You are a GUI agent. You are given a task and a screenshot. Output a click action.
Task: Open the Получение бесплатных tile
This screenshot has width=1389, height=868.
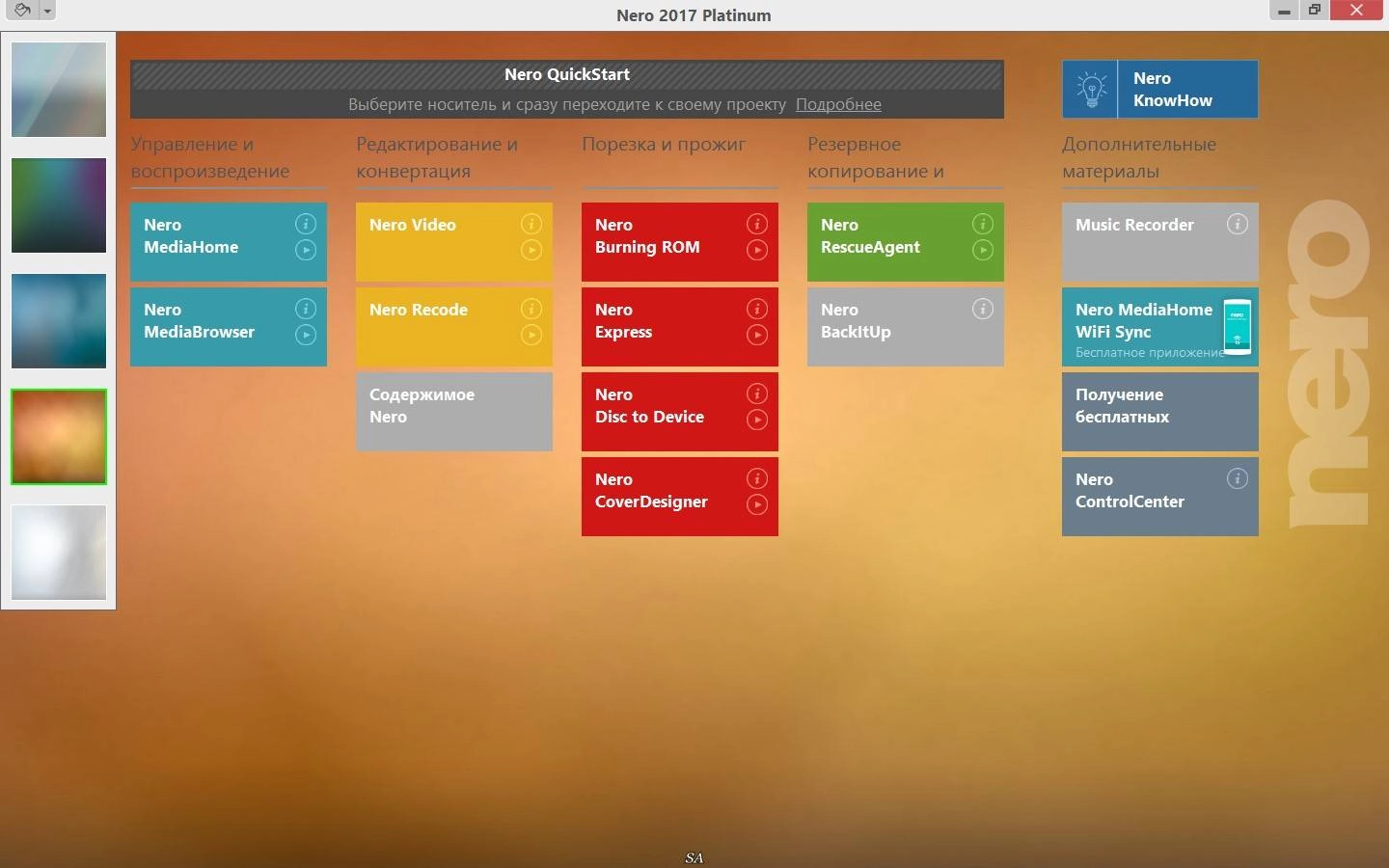tap(1160, 412)
